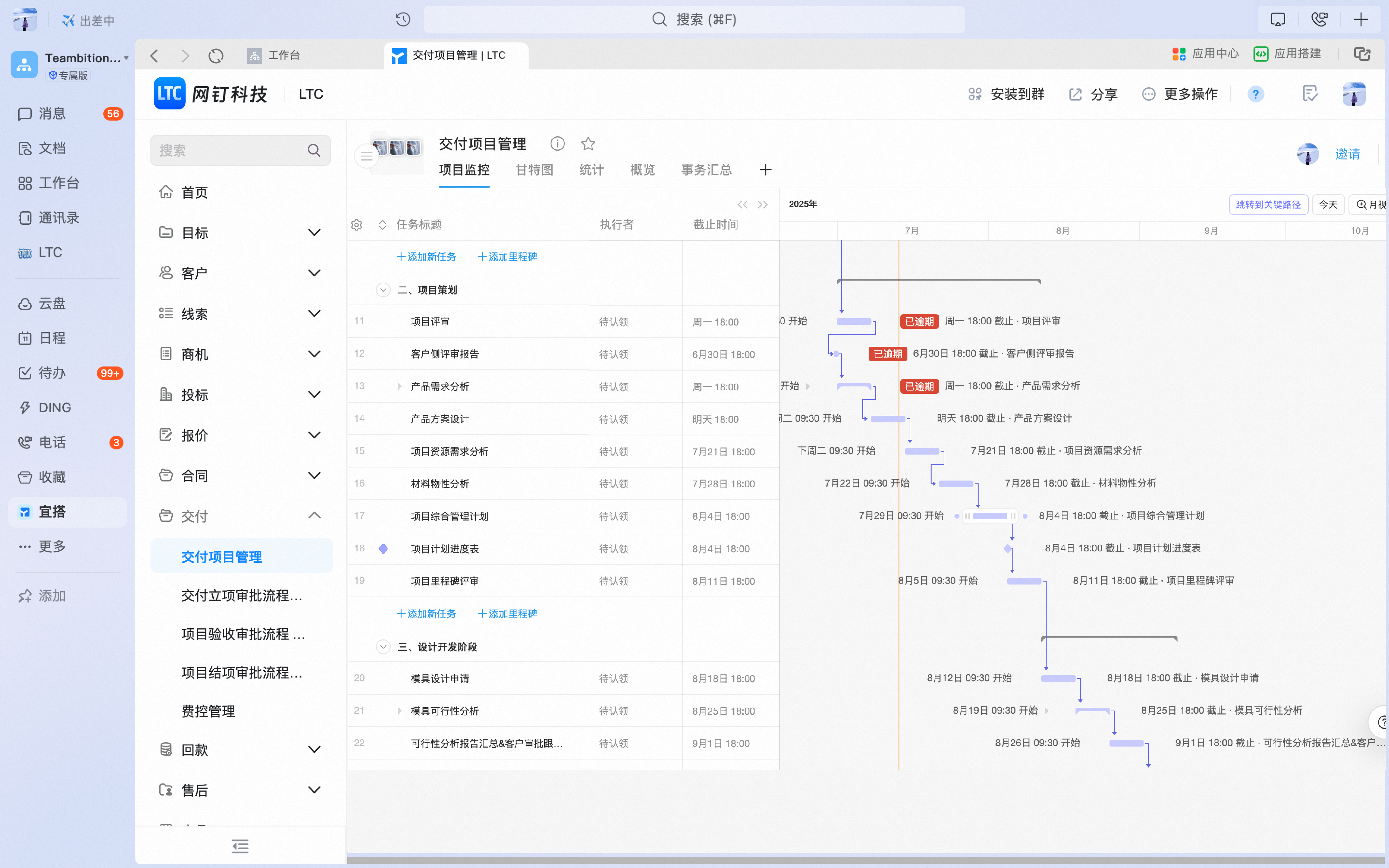Open the task checklist icon near avatar
Viewport: 1389px width, 868px height.
(1310, 94)
